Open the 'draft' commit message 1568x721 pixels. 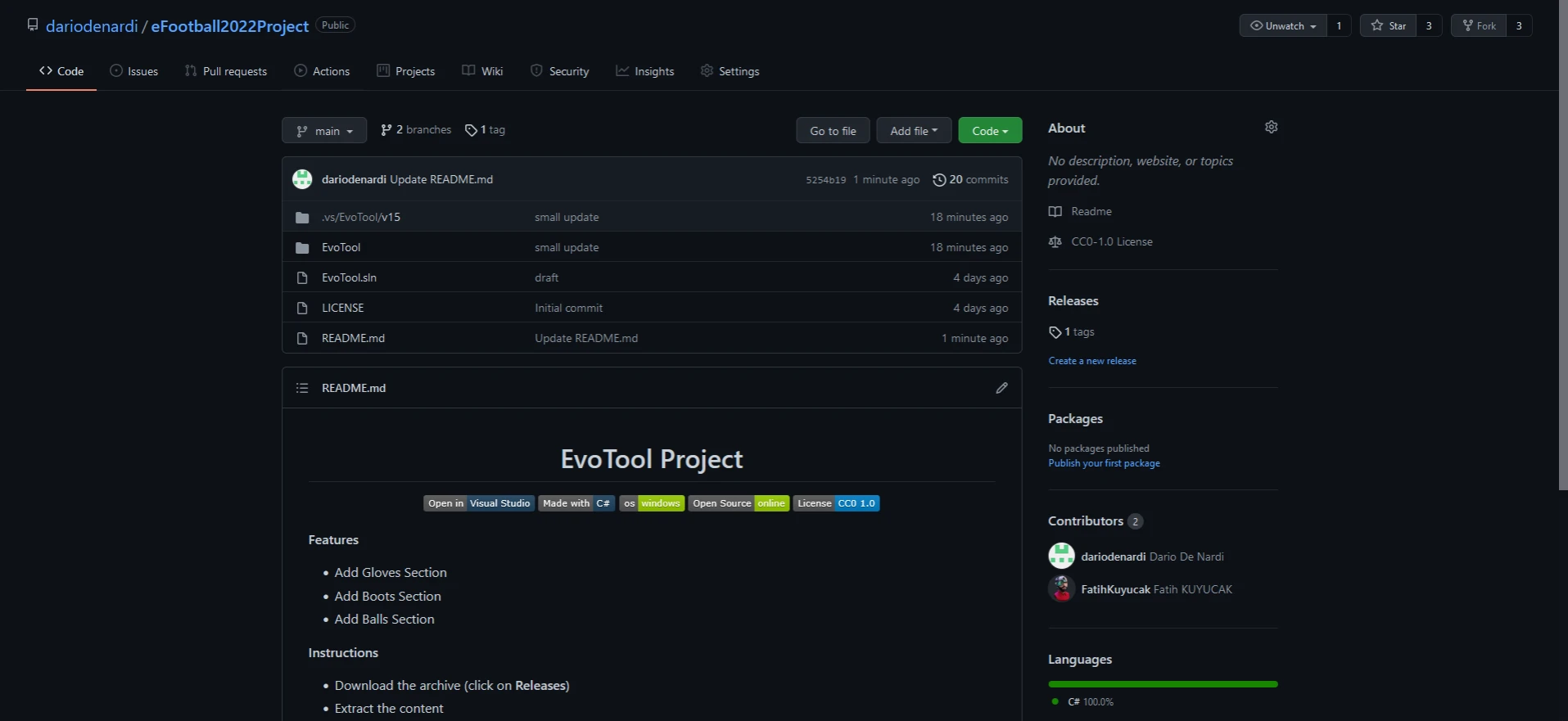(547, 277)
